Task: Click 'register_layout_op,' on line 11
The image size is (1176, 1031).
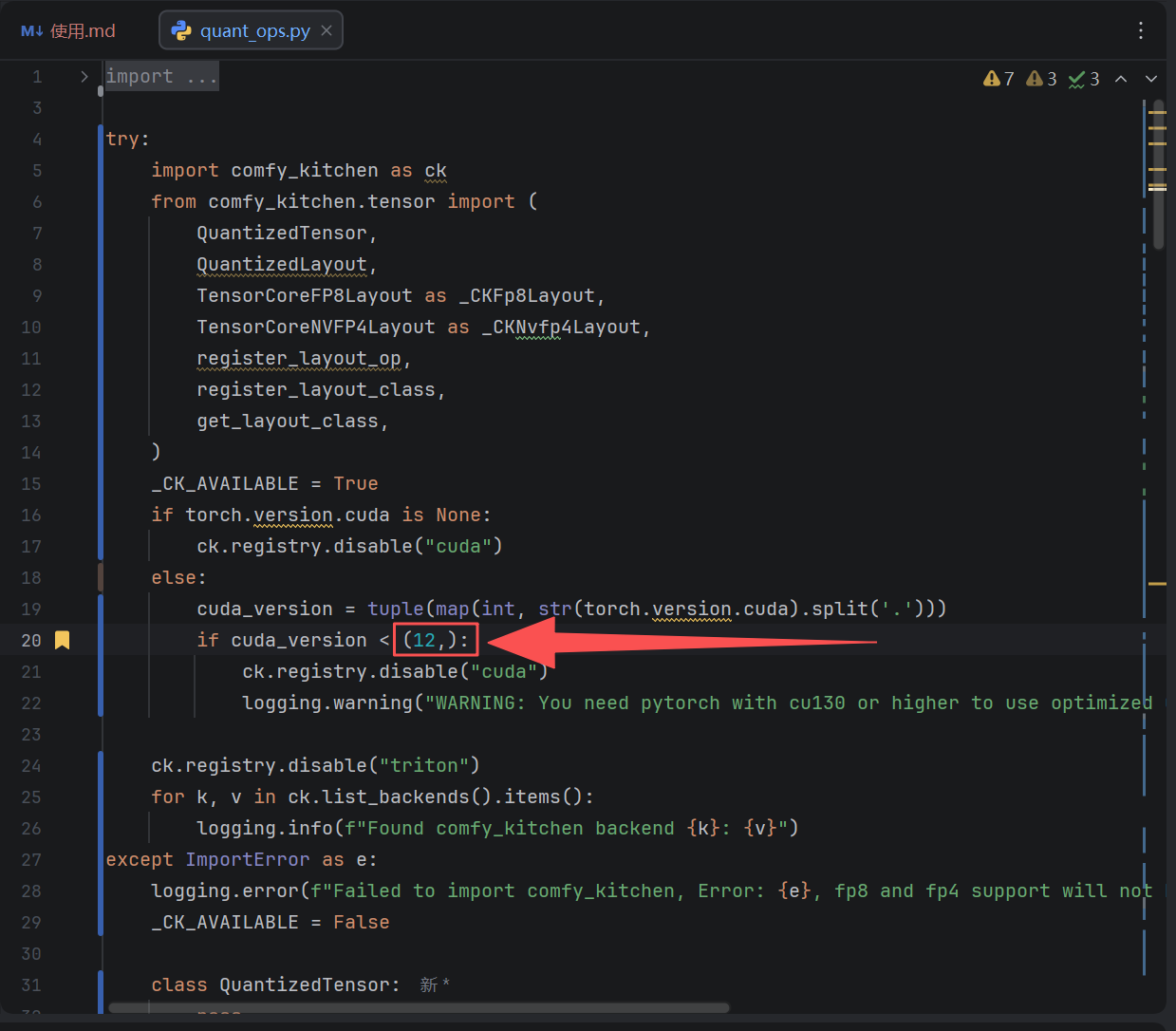Action: 304,358
